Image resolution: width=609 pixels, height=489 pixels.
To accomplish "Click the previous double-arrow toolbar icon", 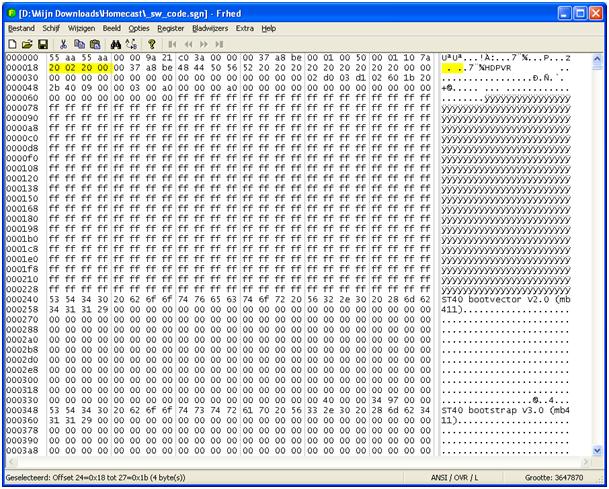I will 188,44.
